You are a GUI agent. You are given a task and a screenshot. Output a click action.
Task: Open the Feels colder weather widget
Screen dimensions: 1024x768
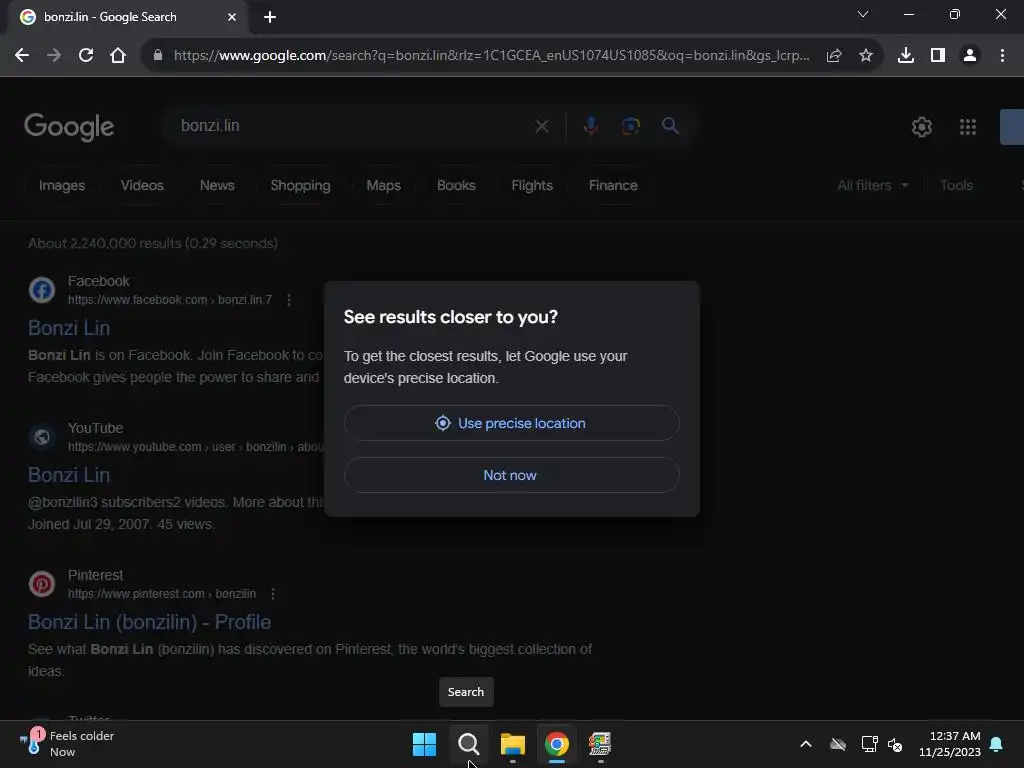coord(67,744)
